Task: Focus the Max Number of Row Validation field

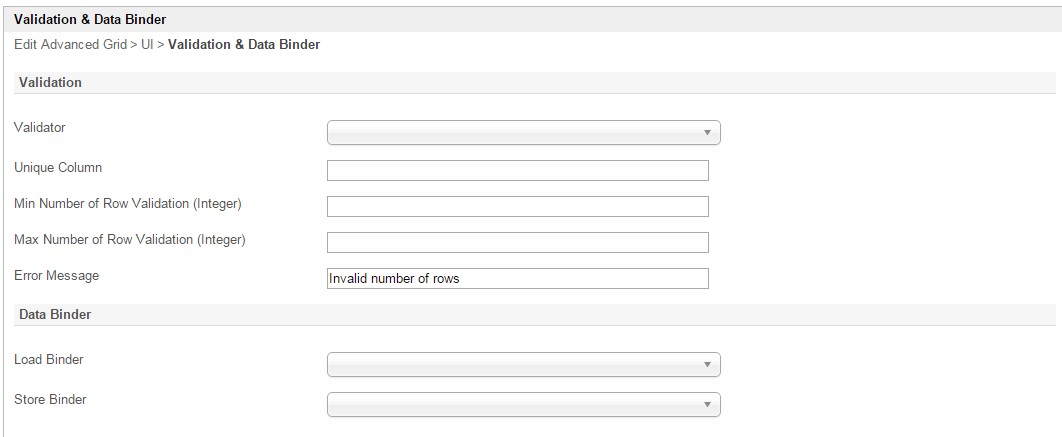Action: (517, 242)
